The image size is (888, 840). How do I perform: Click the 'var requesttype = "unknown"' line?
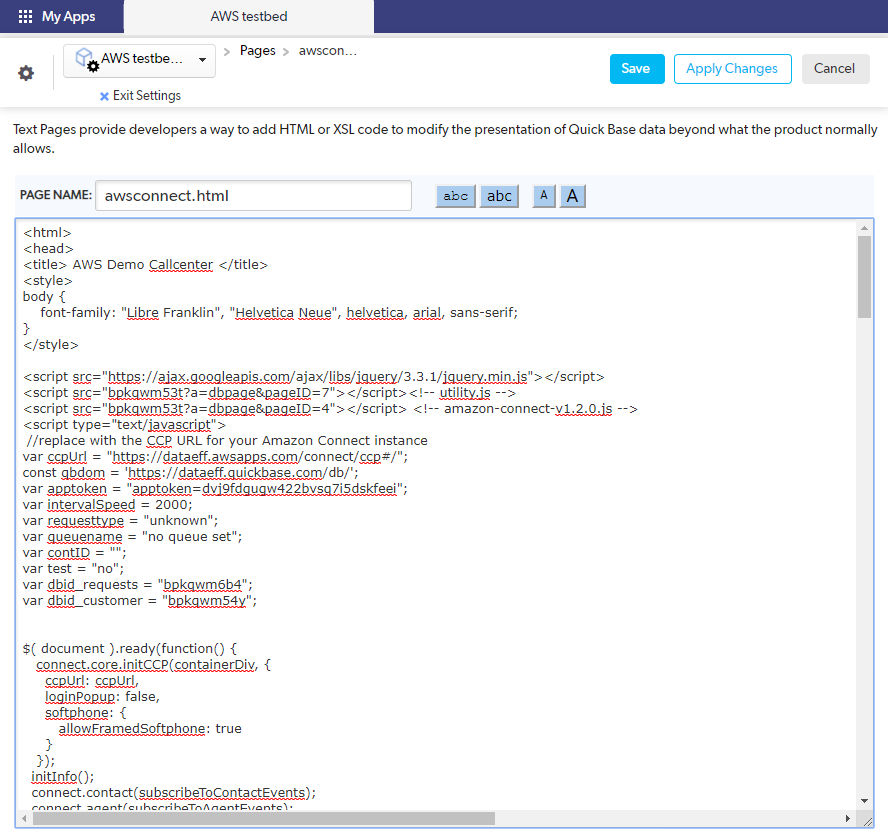point(120,521)
